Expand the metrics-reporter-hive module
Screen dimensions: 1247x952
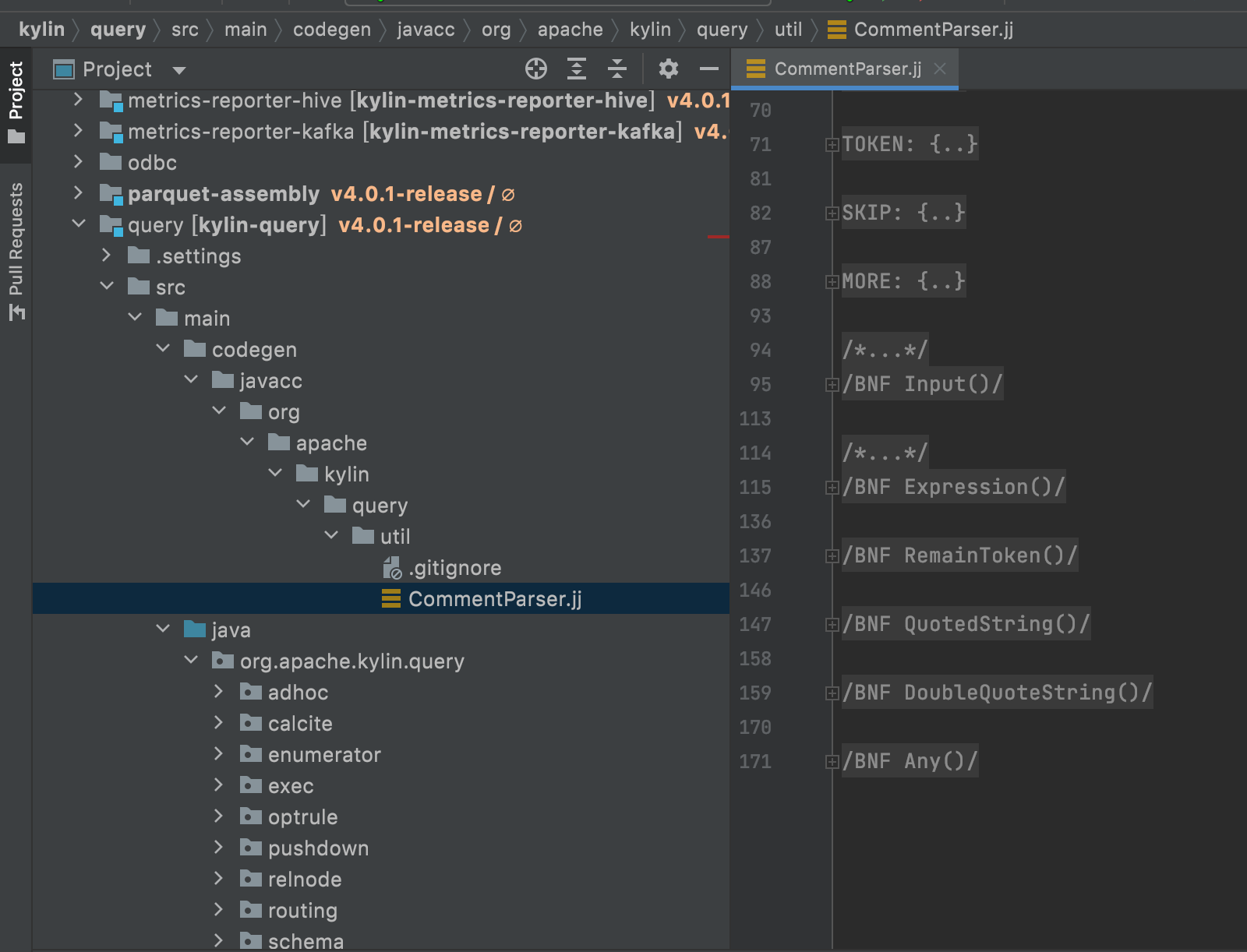78,100
